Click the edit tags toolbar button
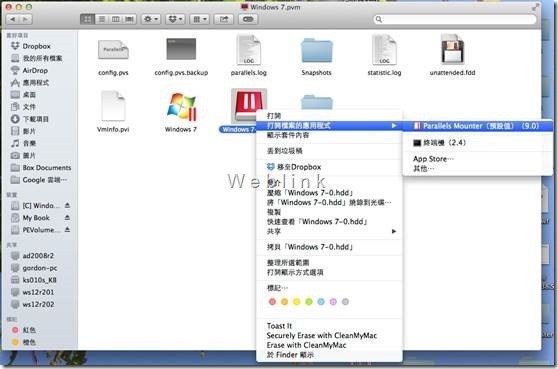558x369 pixels. point(248,19)
